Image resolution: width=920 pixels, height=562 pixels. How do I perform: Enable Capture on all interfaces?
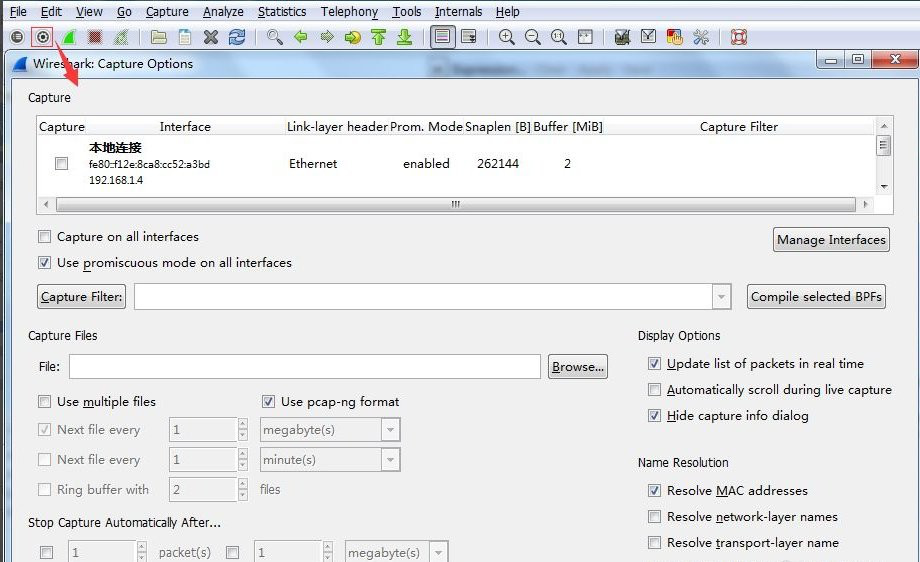tap(44, 237)
